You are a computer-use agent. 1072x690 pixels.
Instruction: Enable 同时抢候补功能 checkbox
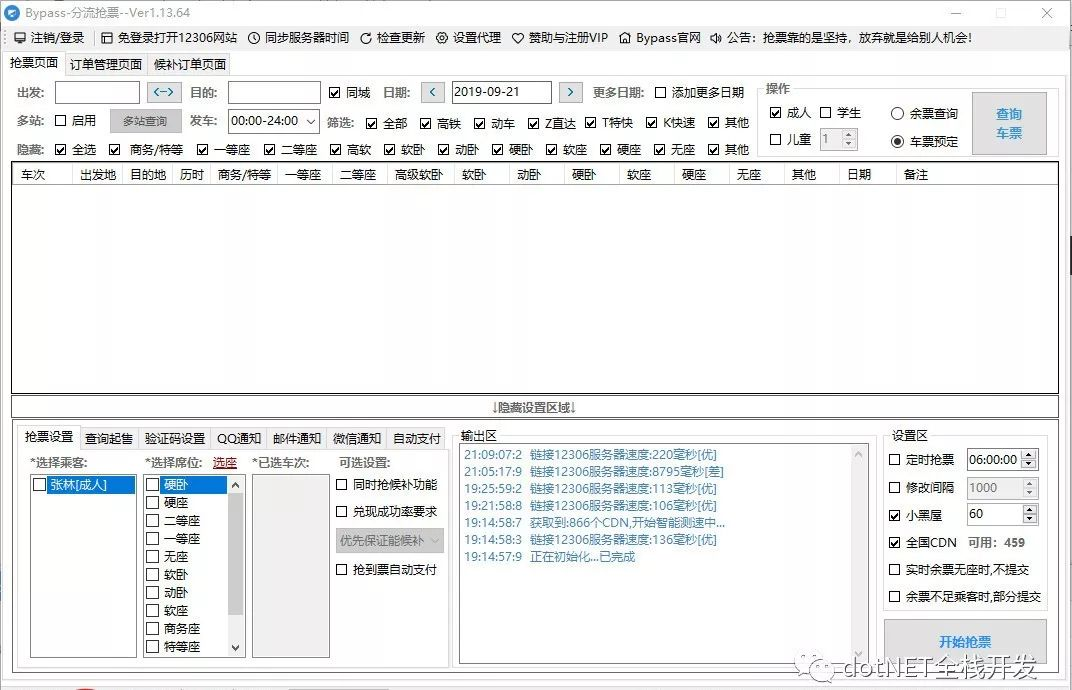point(342,484)
